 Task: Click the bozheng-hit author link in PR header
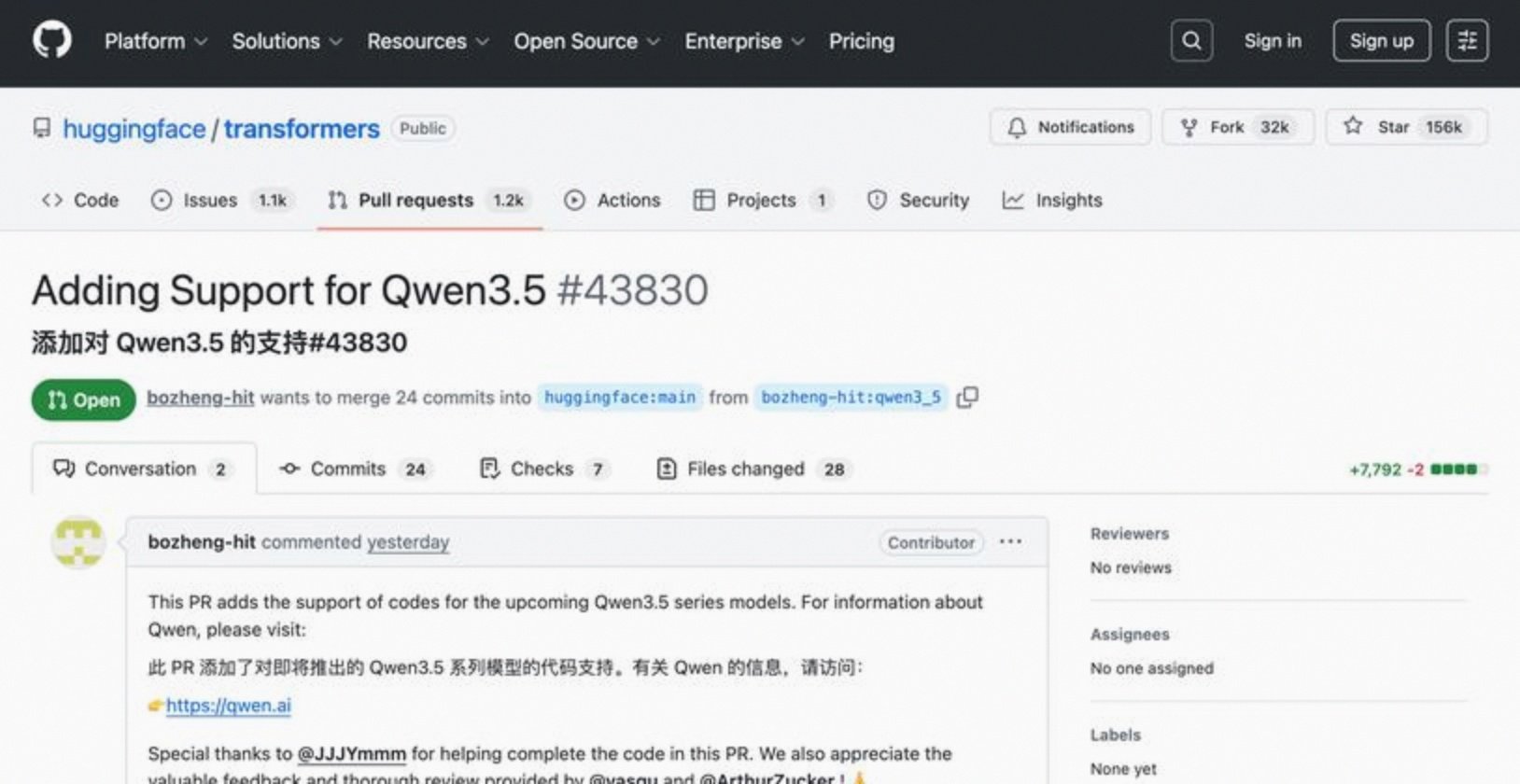[x=201, y=398]
